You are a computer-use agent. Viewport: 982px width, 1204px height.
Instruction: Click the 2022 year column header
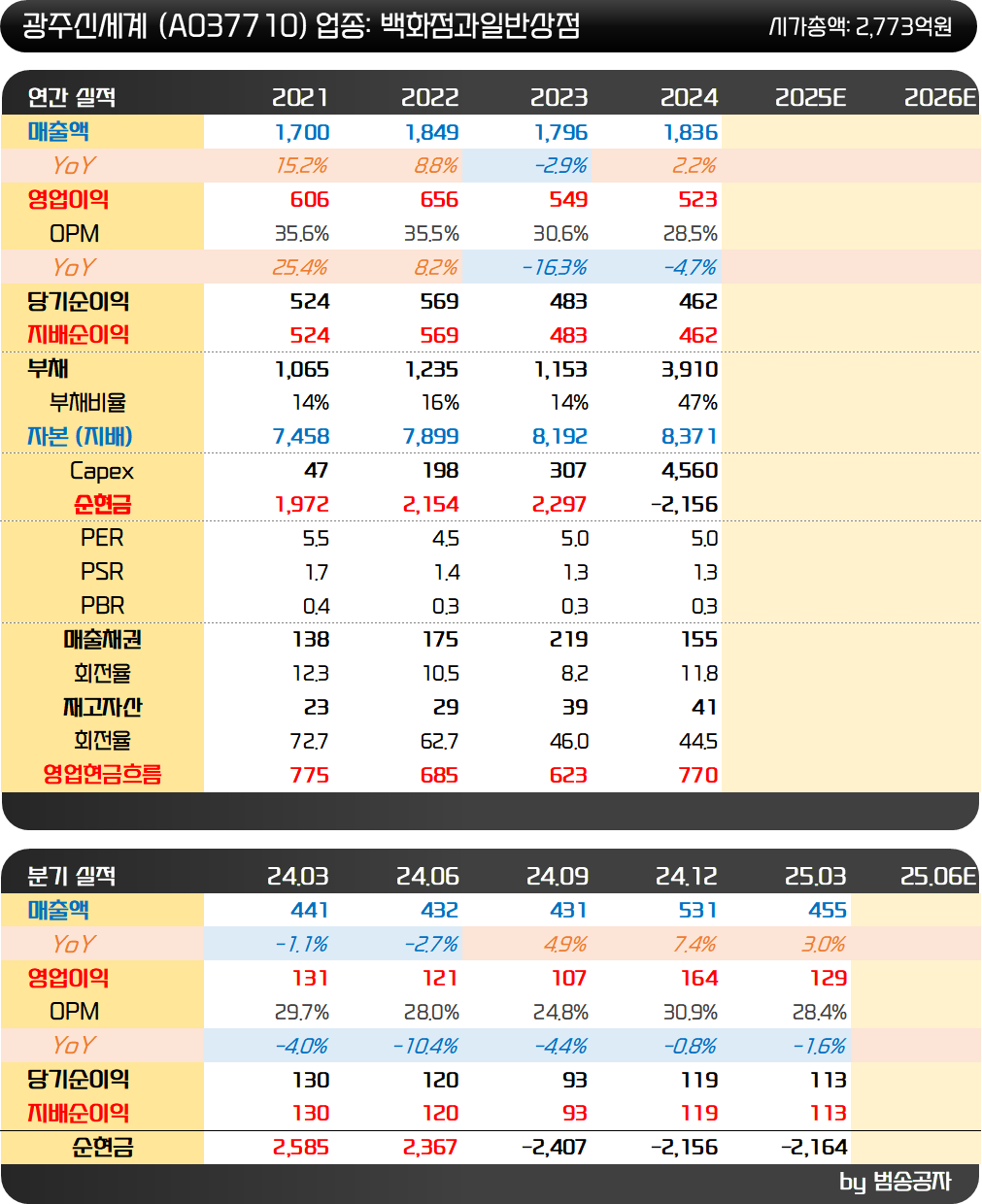tap(429, 97)
